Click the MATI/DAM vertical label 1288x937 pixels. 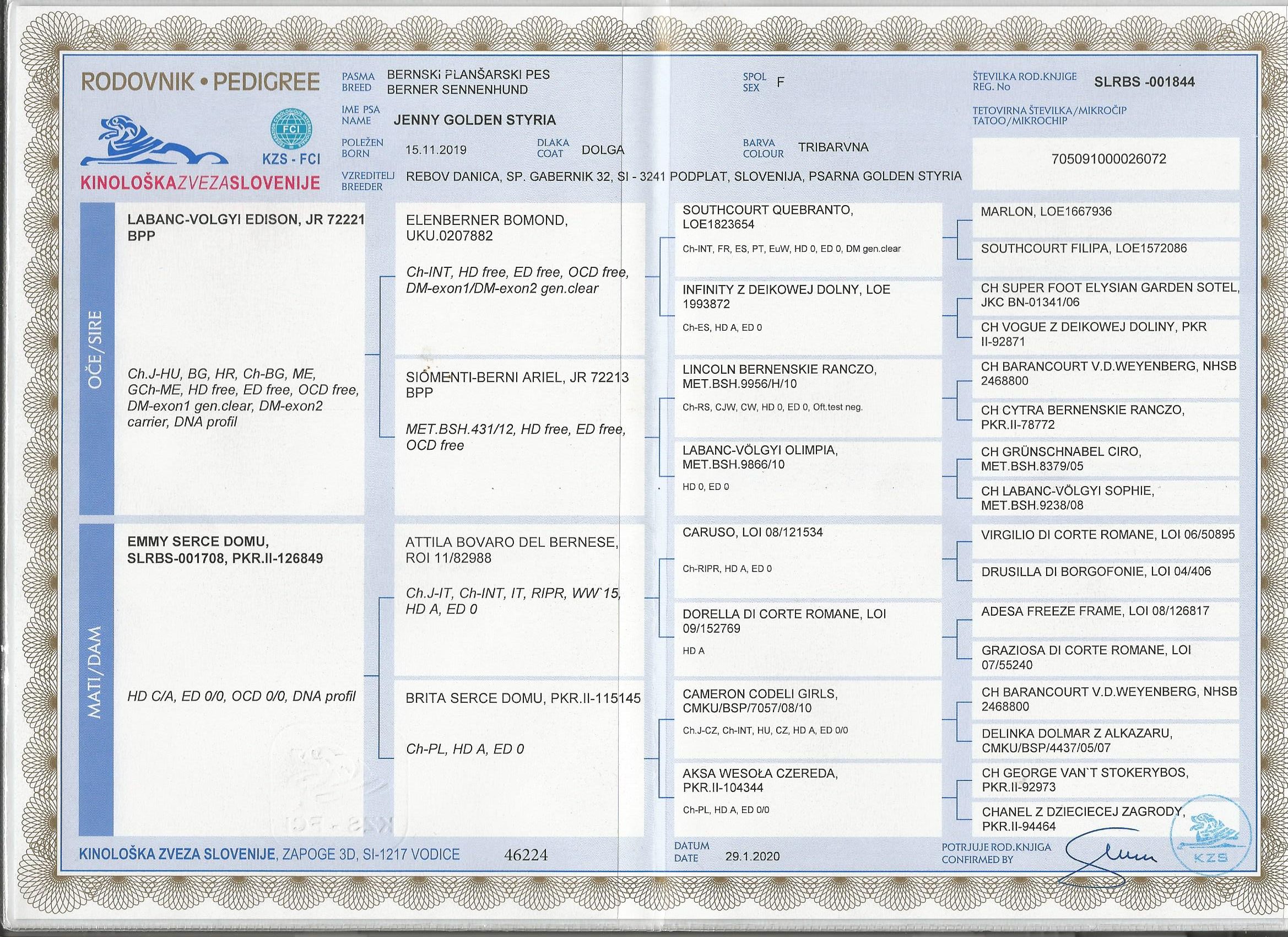pyautogui.click(x=95, y=672)
